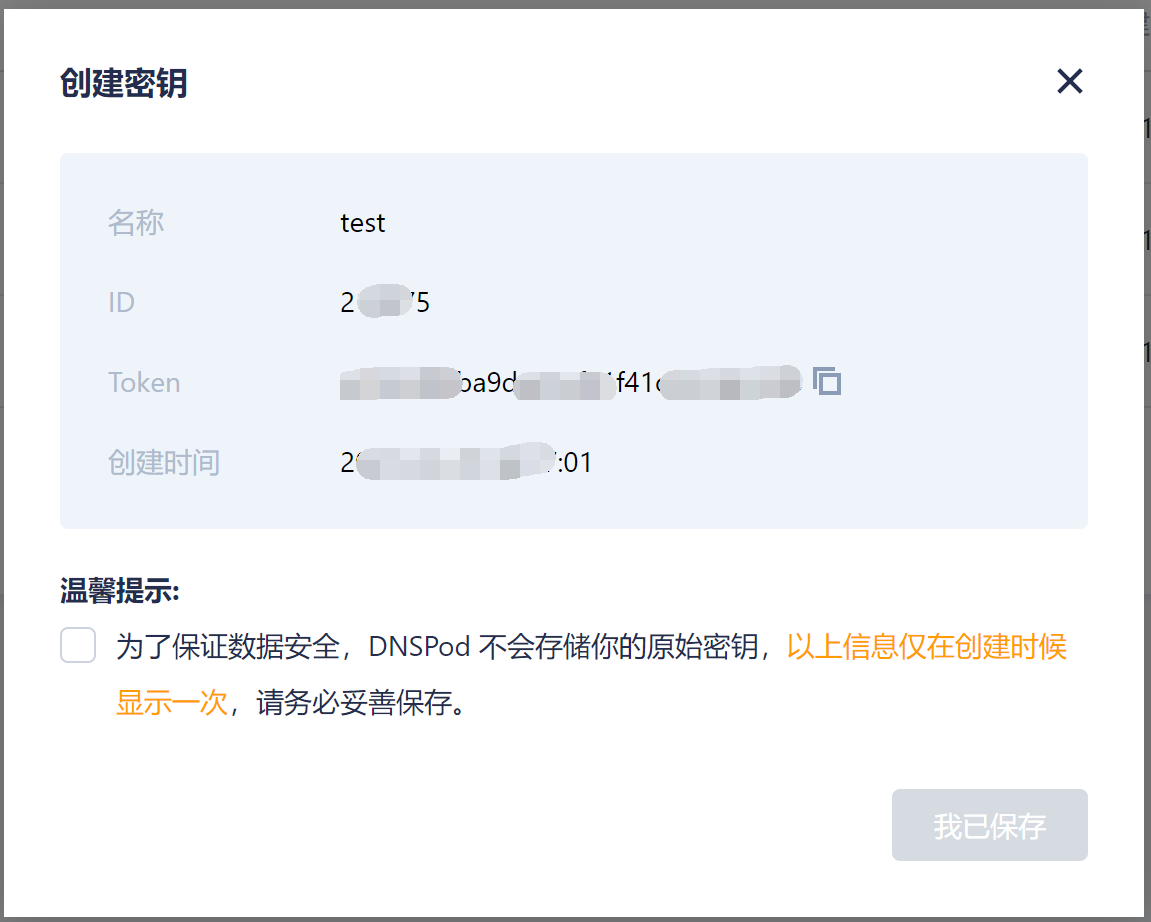Tick the checkbox before the DNSPod warning text
This screenshot has height=922, width=1151.
point(77,646)
